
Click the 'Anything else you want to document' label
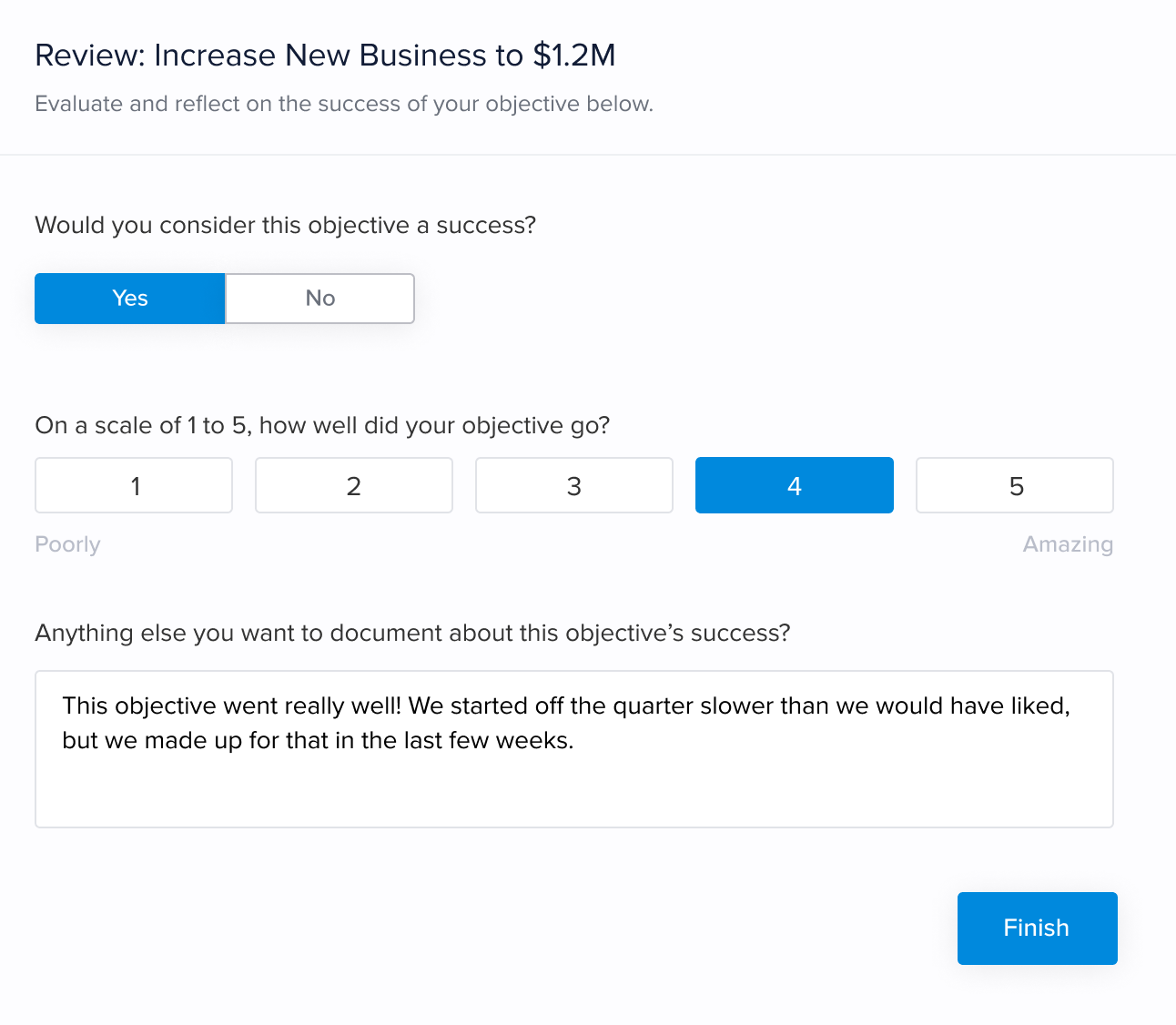[x=412, y=633]
